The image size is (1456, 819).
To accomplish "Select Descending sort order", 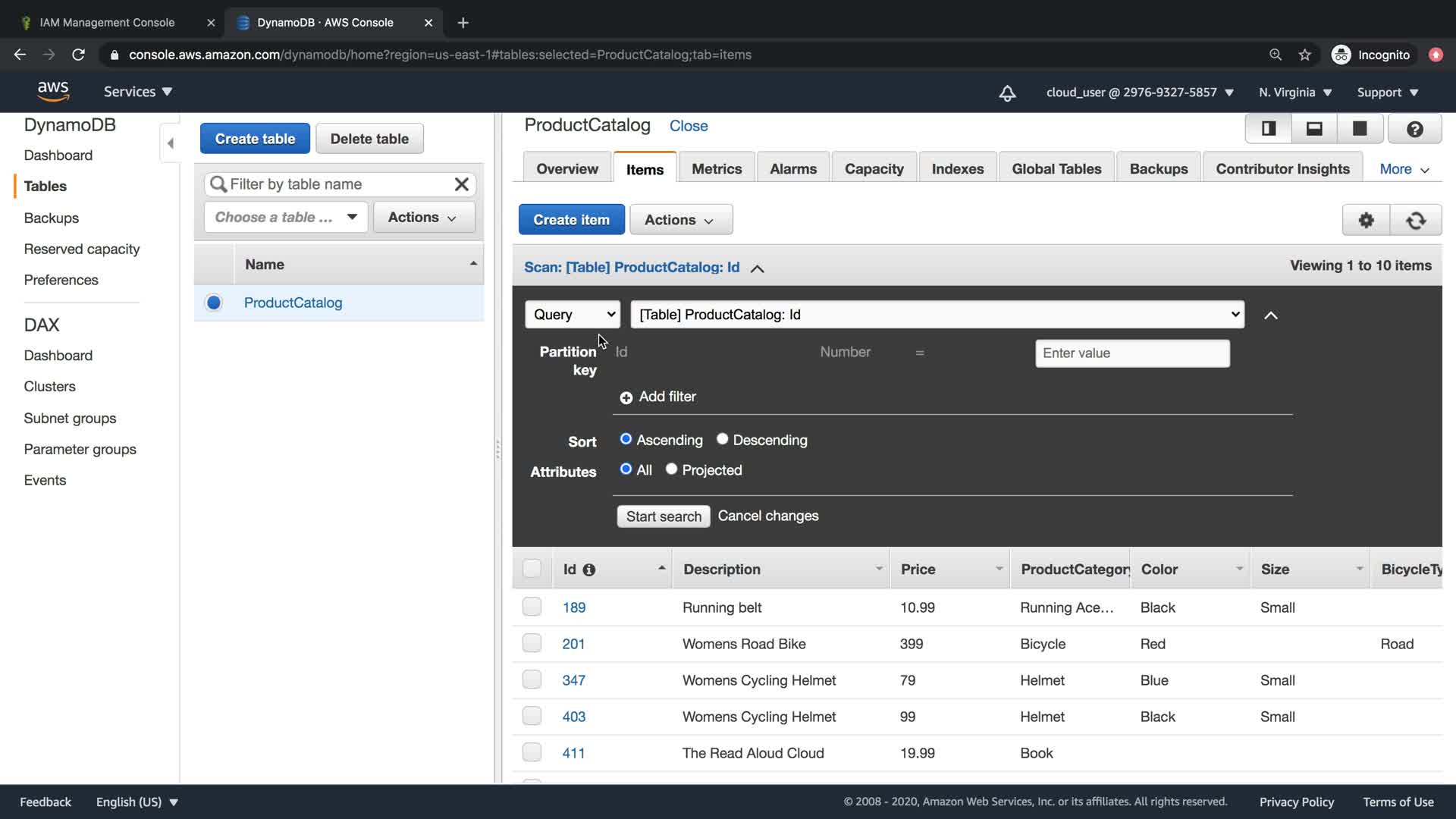I will click(723, 439).
